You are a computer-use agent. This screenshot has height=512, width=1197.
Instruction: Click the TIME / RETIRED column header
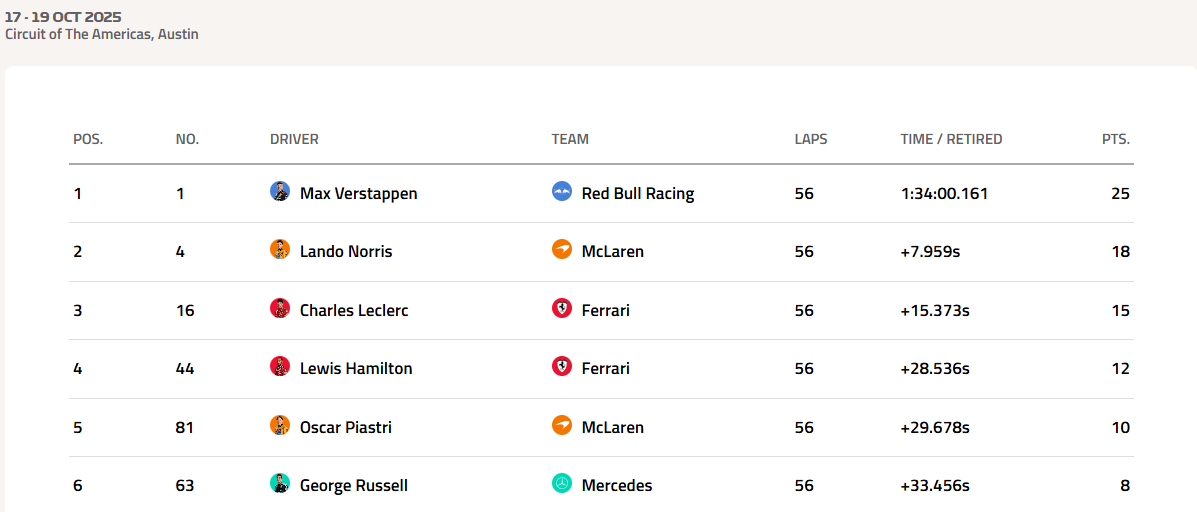pyautogui.click(x=951, y=139)
